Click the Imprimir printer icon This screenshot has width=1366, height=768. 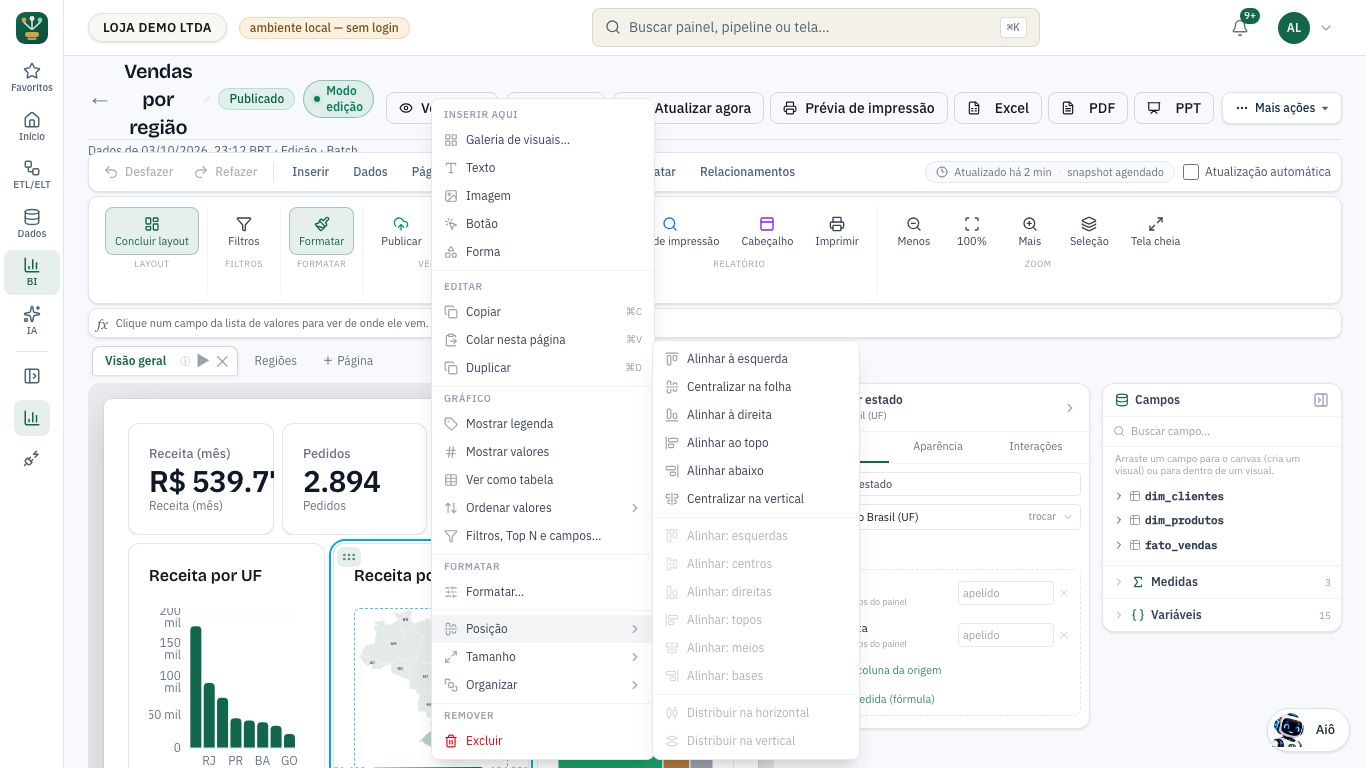point(837,231)
